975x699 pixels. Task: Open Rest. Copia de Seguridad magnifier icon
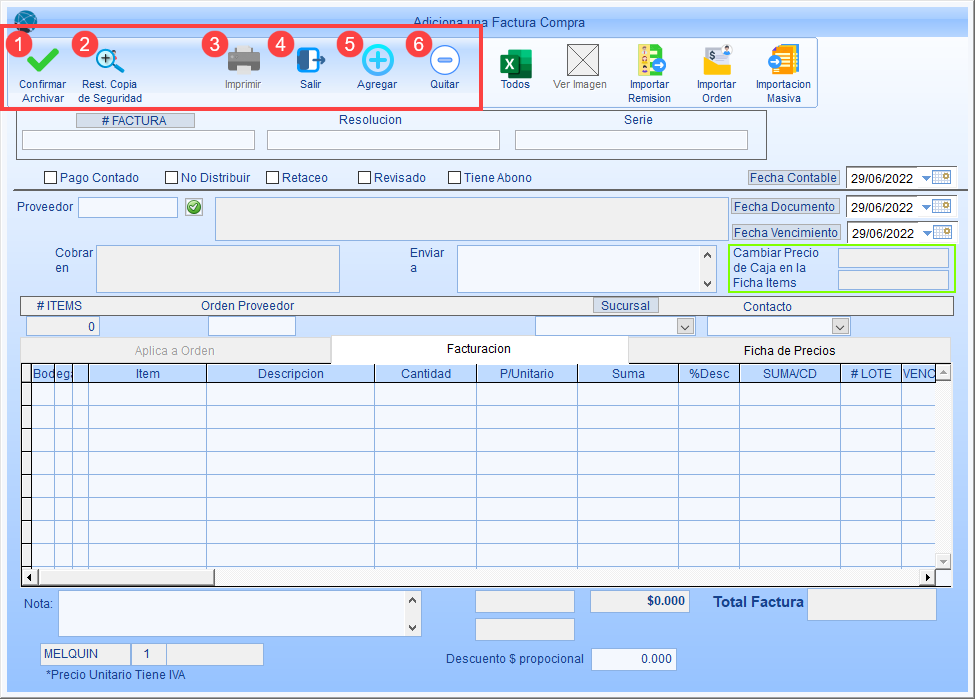(110, 60)
